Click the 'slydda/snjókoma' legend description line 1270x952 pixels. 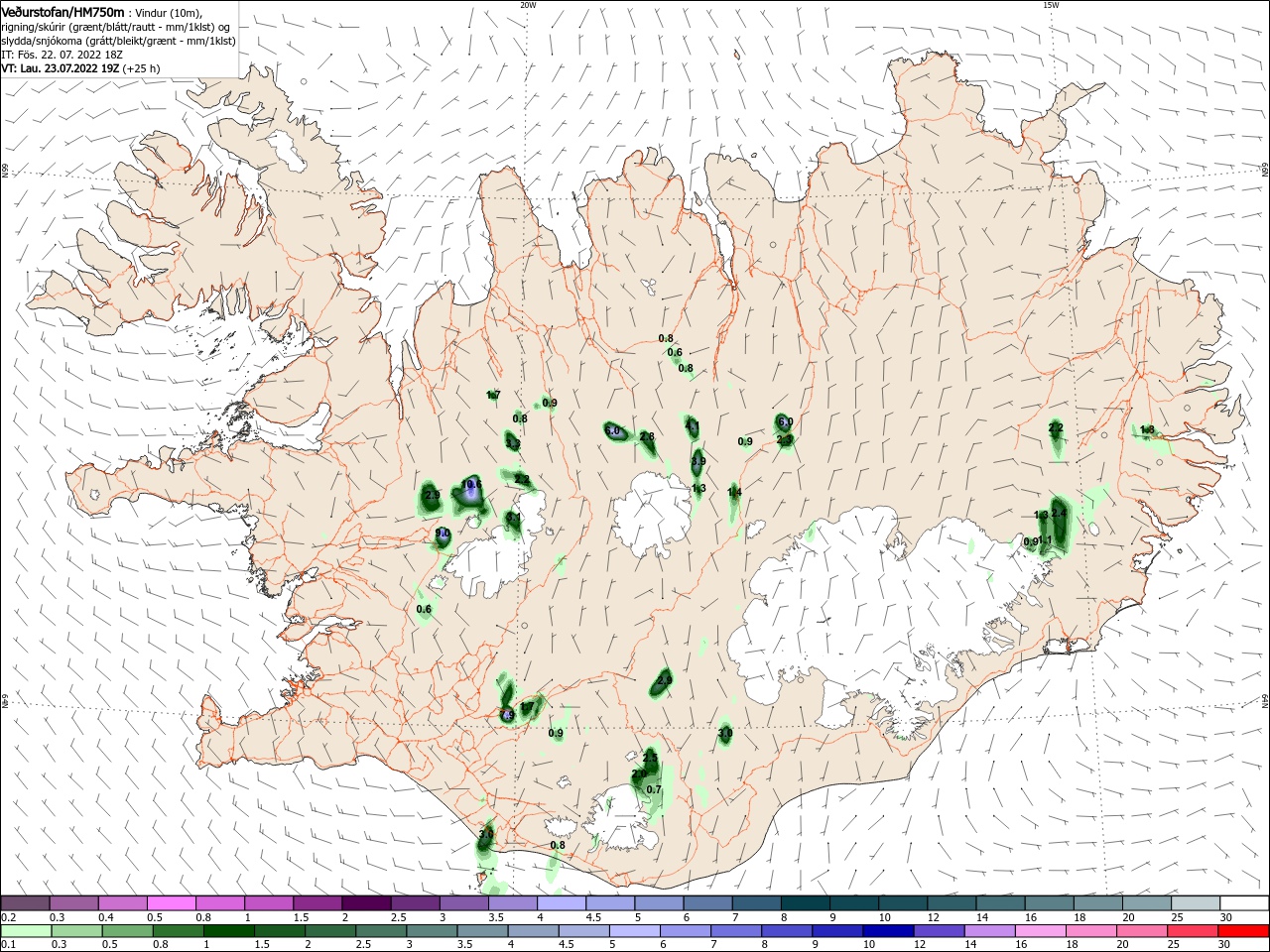click(118, 41)
